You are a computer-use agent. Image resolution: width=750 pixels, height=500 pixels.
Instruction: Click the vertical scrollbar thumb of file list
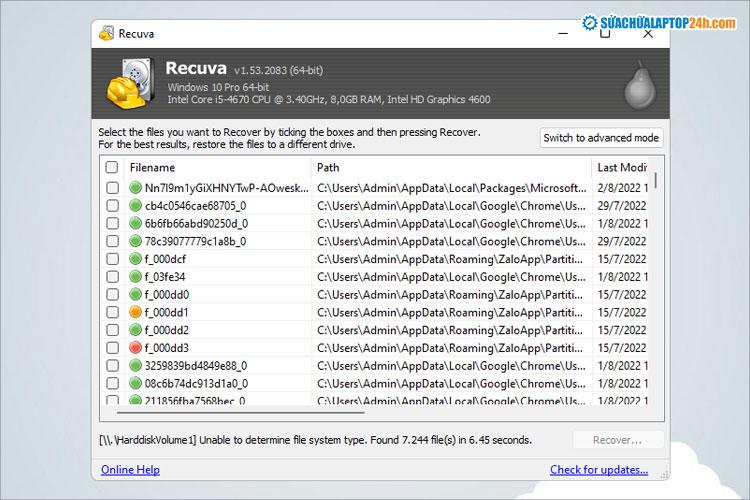click(x=656, y=180)
